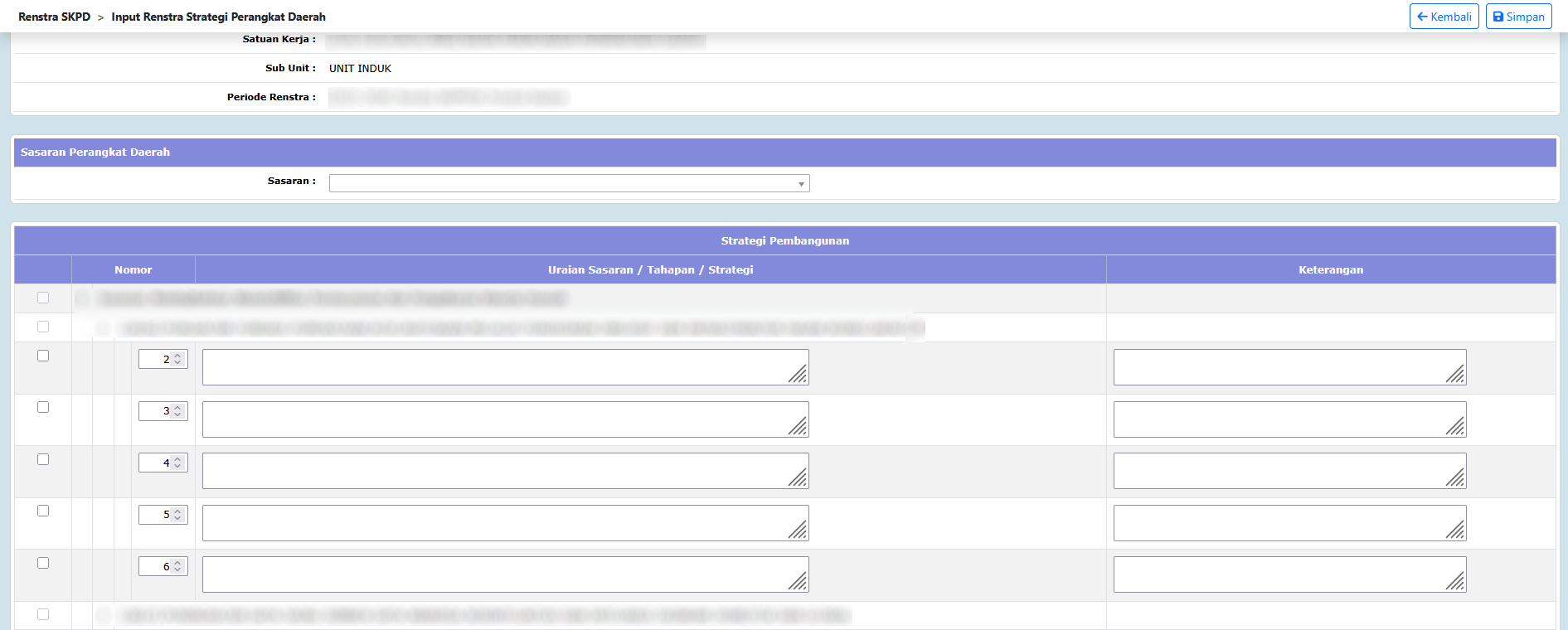Check the first checkbox in the strategy table
The image size is (1568, 630).
(43, 298)
